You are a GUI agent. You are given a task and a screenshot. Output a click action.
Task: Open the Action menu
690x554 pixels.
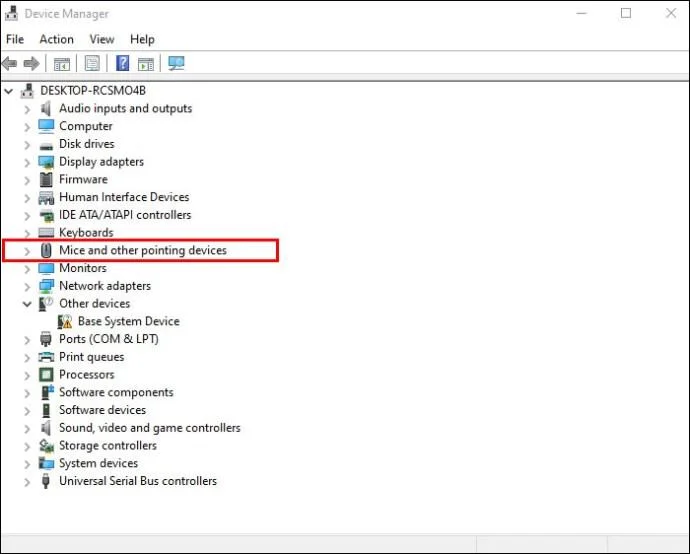tap(56, 40)
